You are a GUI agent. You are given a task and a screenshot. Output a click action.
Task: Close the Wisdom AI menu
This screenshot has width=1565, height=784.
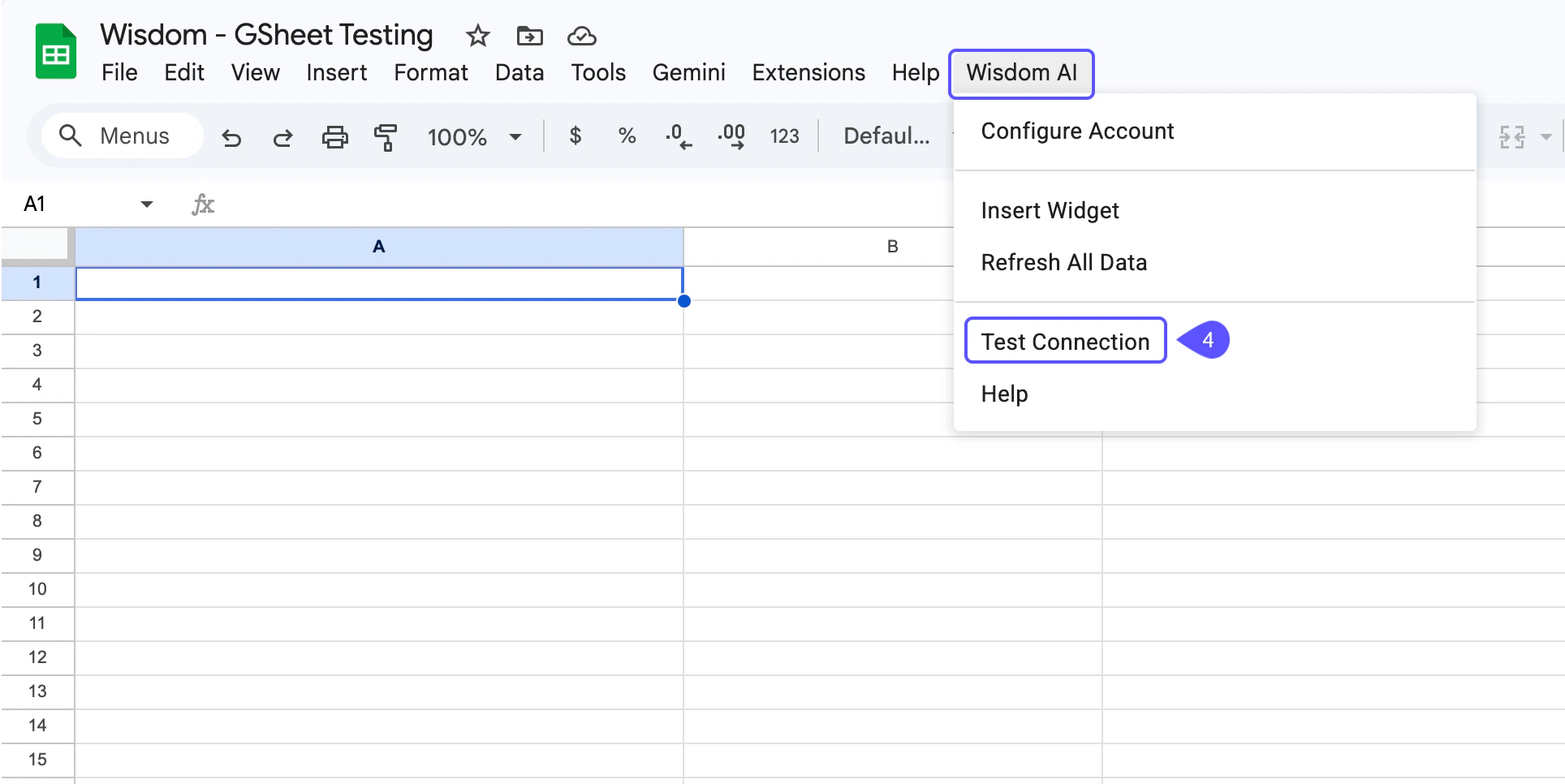pyautogui.click(x=1021, y=73)
